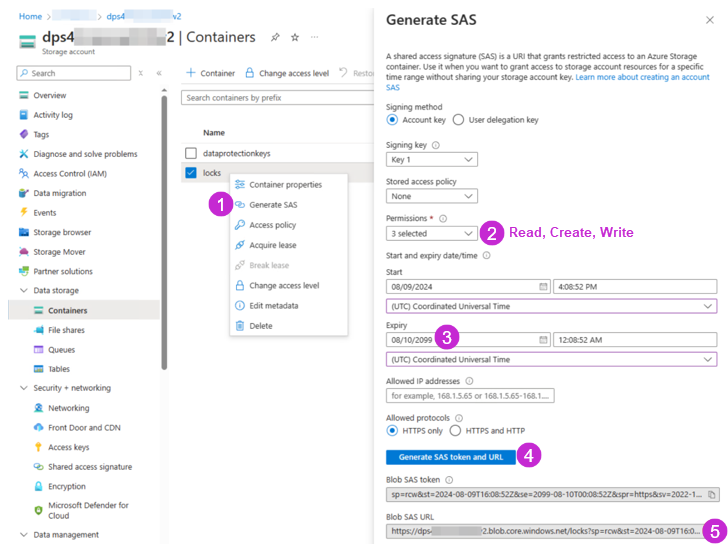Select Edit metadata in the context menu
The height and width of the screenshot is (550, 728).
pyautogui.click(x=273, y=305)
